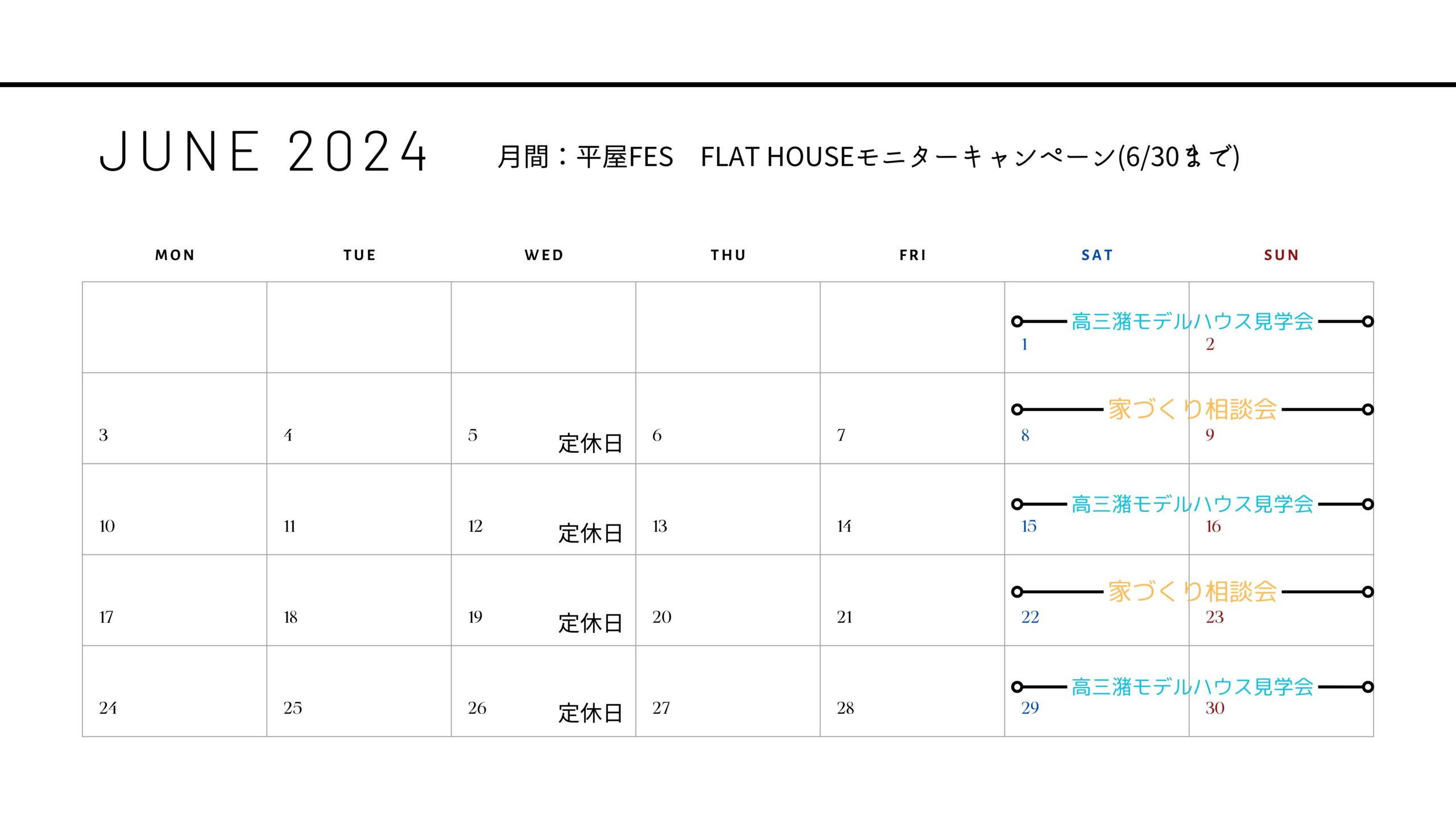Click the left circle marker of June 22 event
This screenshot has width=1456, height=819.
1017,592
